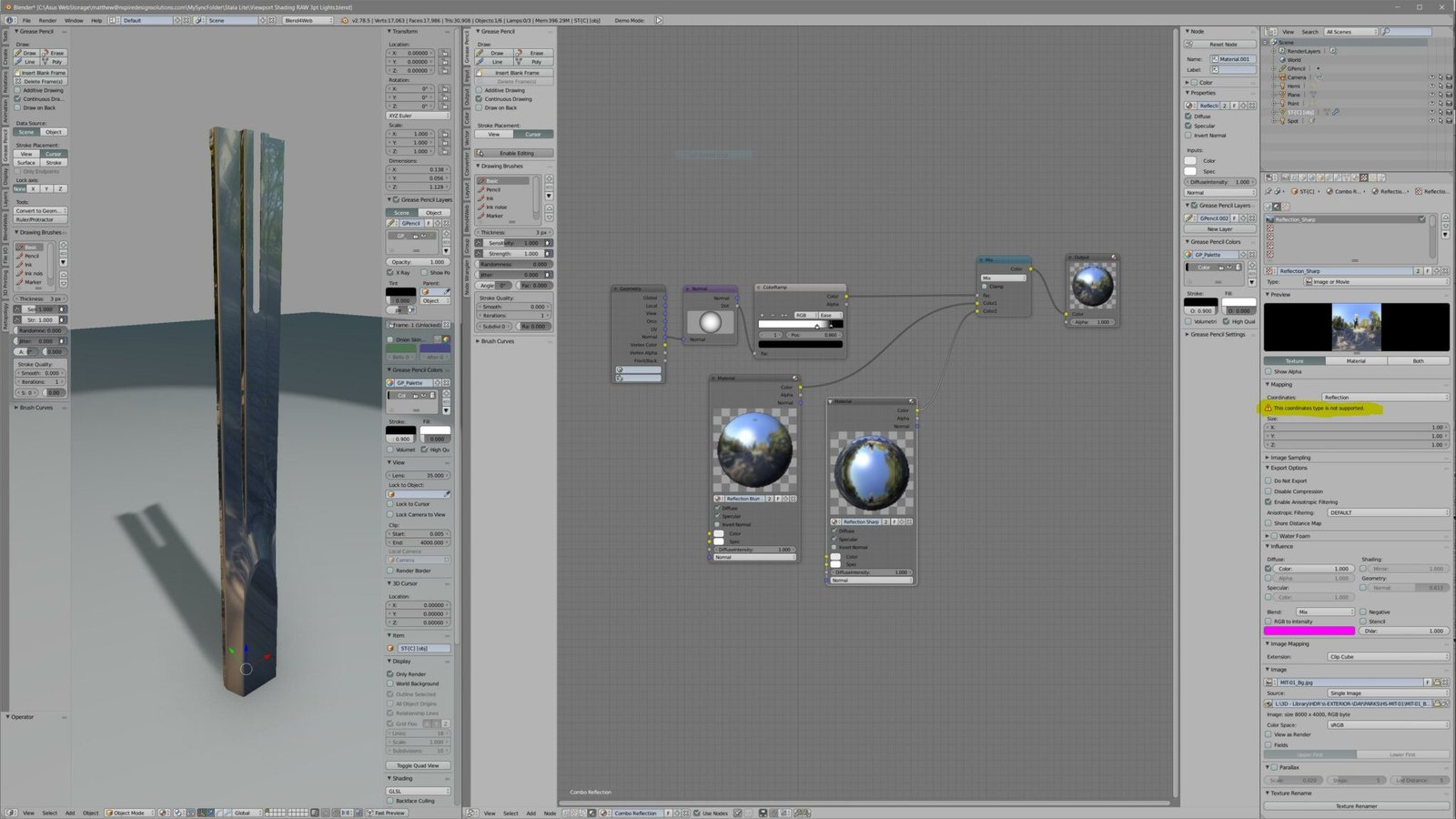1456x819 pixels.
Task: Select the Camera object icon in outliner
Action: point(1282,77)
